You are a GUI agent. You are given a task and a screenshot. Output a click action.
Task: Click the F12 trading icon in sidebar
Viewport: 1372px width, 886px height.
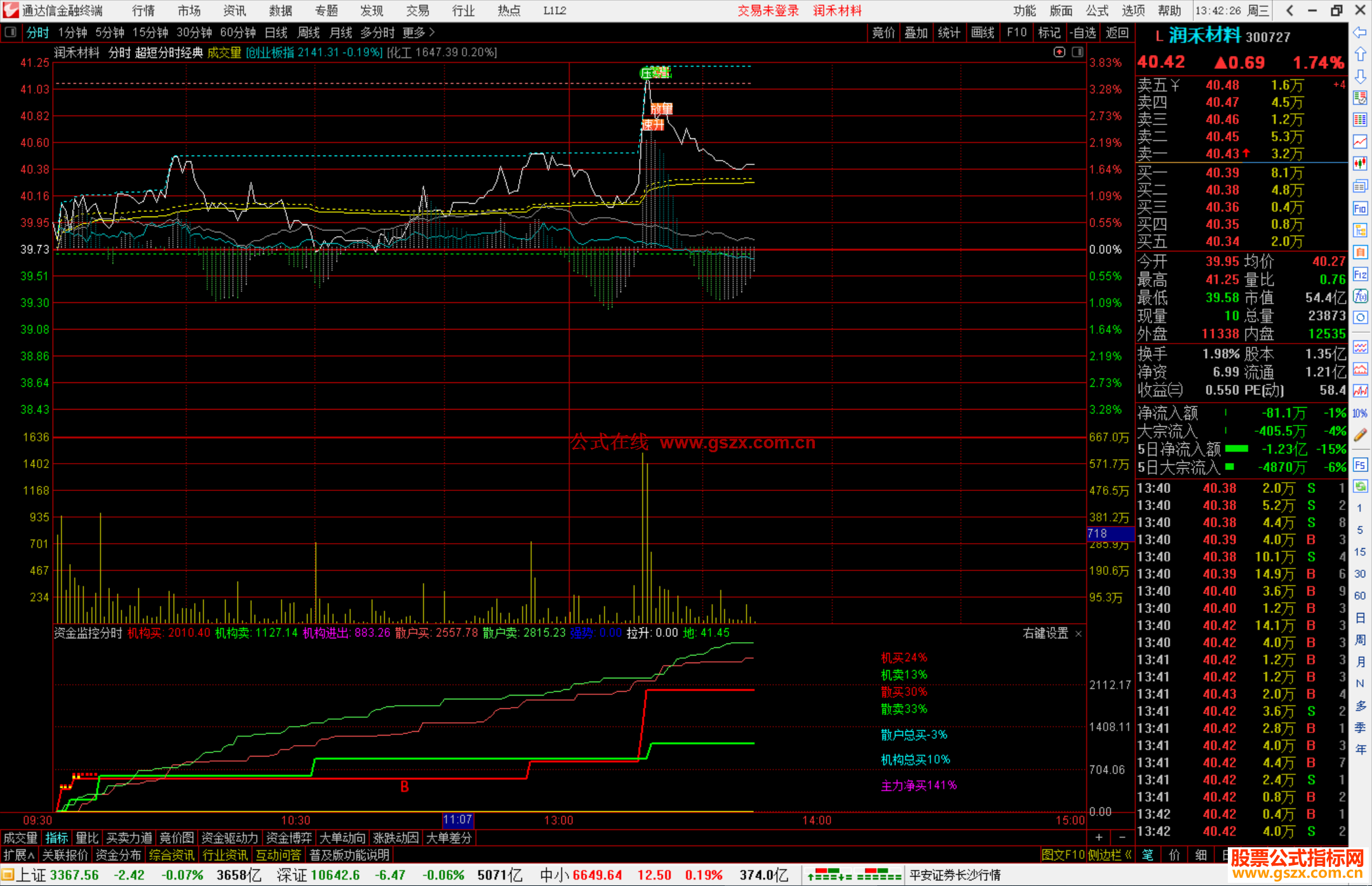point(1360,274)
